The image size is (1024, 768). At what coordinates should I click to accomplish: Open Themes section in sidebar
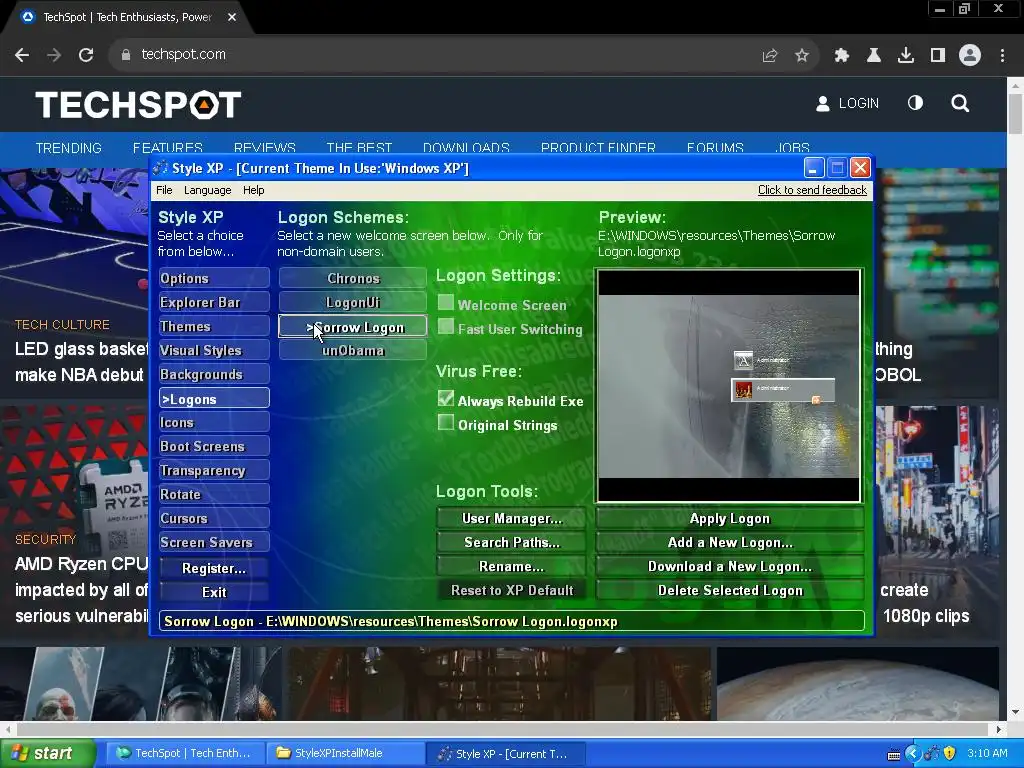tap(214, 327)
